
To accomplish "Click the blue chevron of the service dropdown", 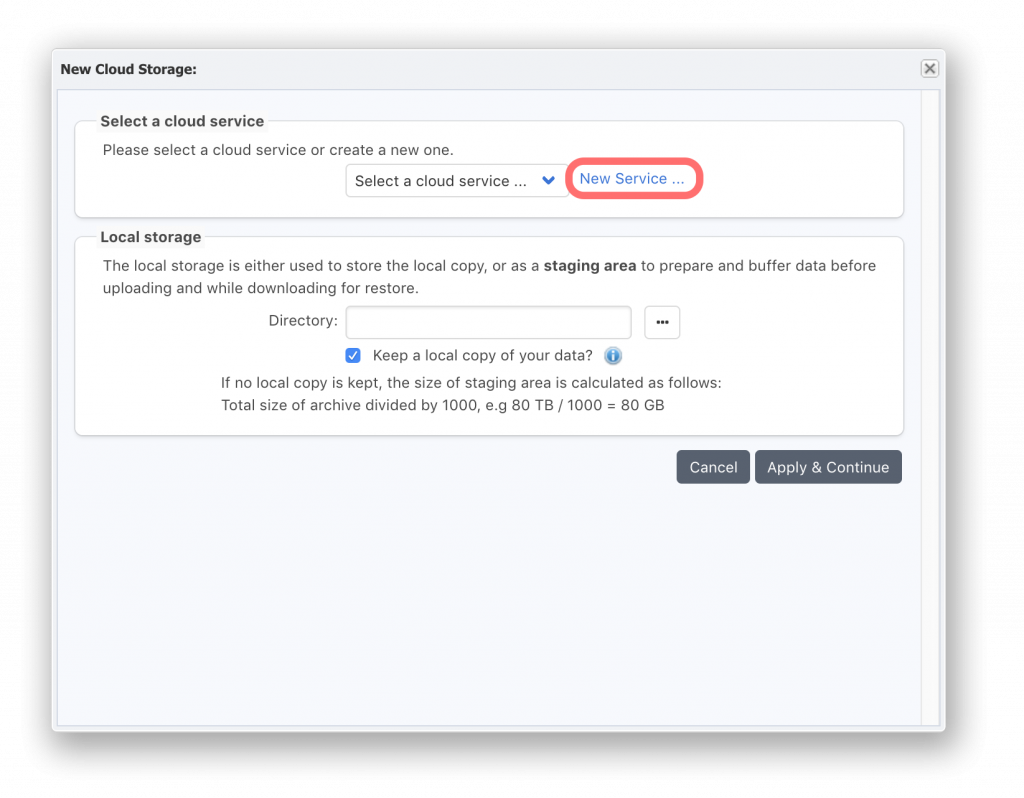I will [549, 180].
